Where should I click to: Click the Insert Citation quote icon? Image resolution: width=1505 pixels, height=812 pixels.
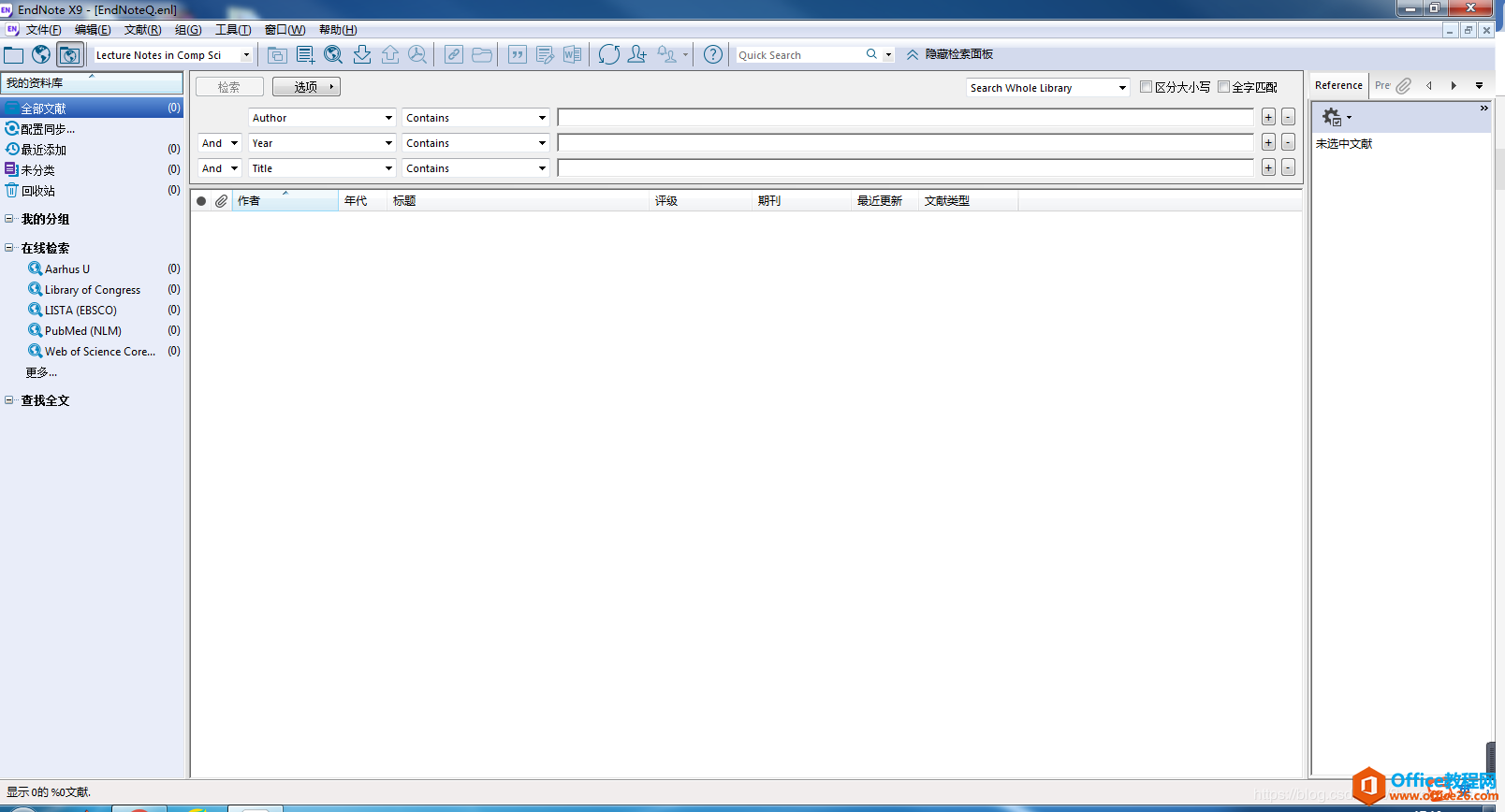[x=518, y=55]
